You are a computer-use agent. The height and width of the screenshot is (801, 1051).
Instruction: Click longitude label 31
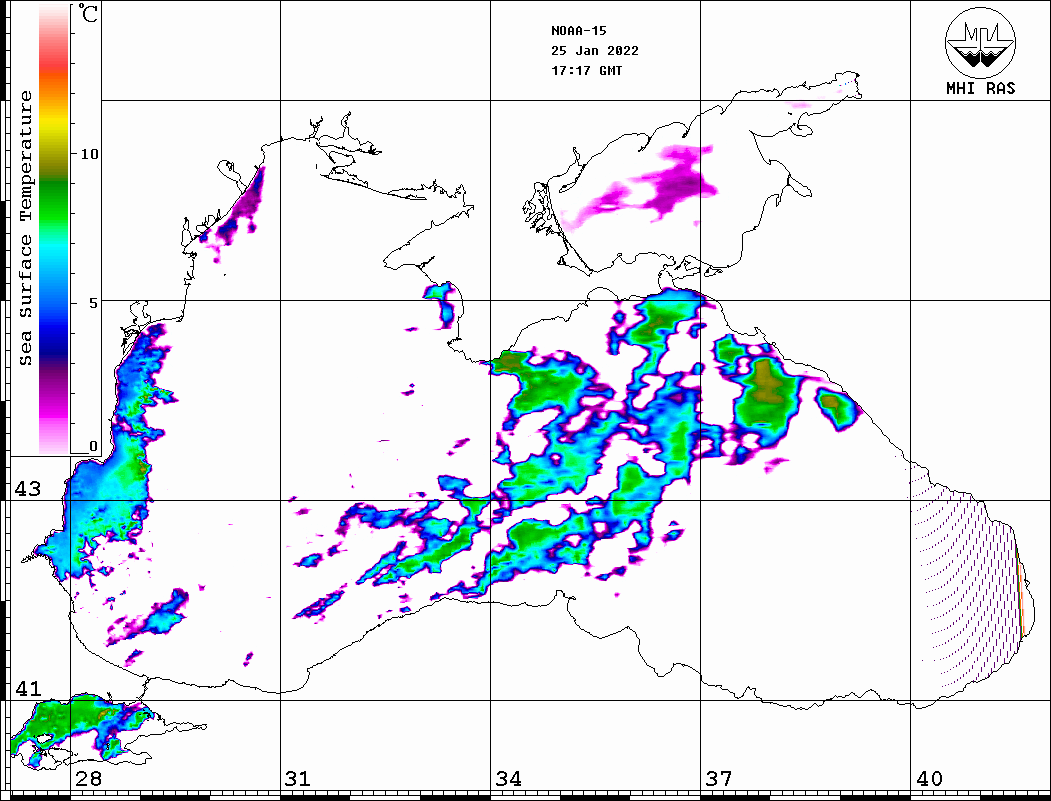(296, 778)
